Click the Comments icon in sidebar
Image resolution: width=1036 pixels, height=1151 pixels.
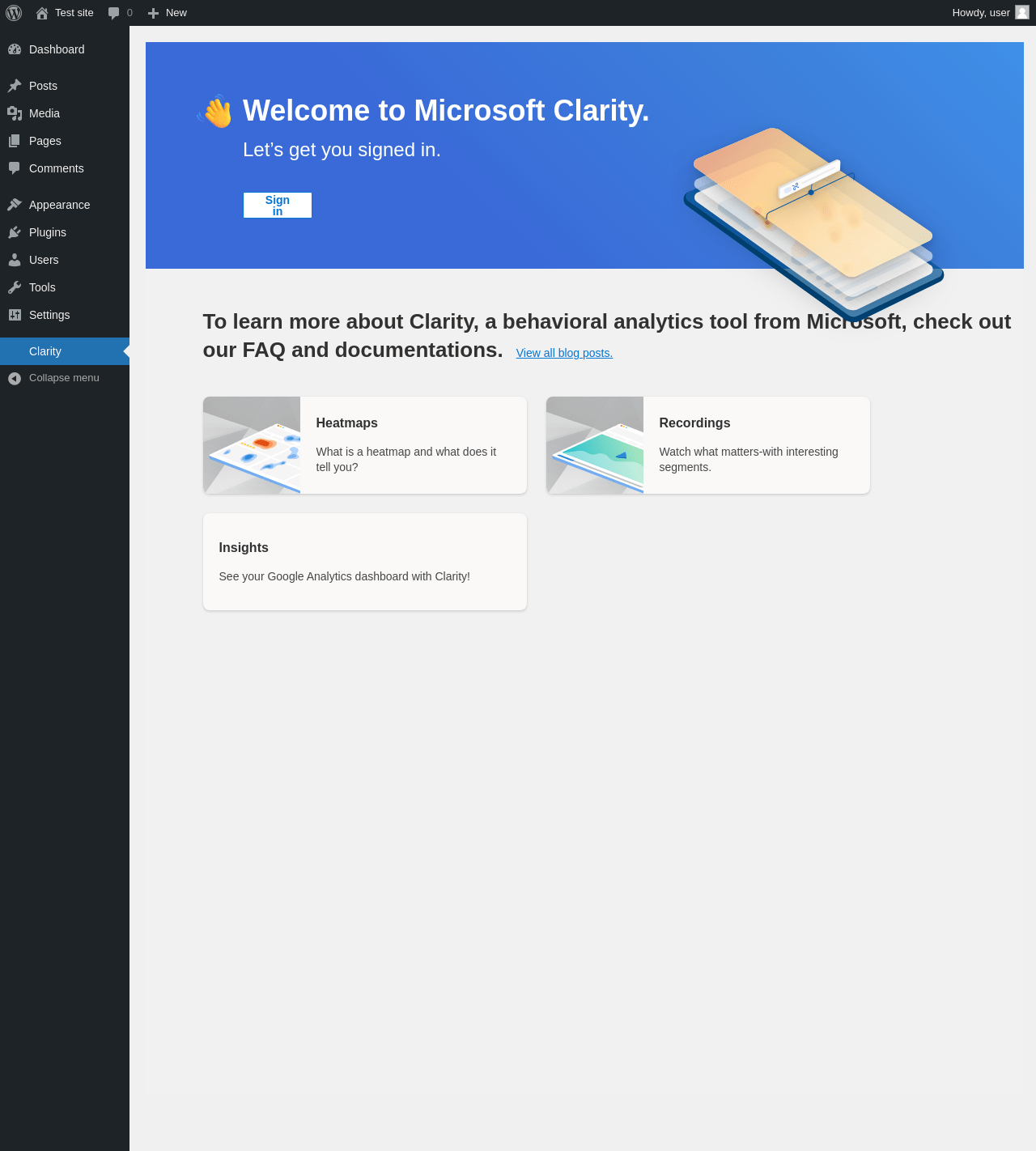coord(15,168)
